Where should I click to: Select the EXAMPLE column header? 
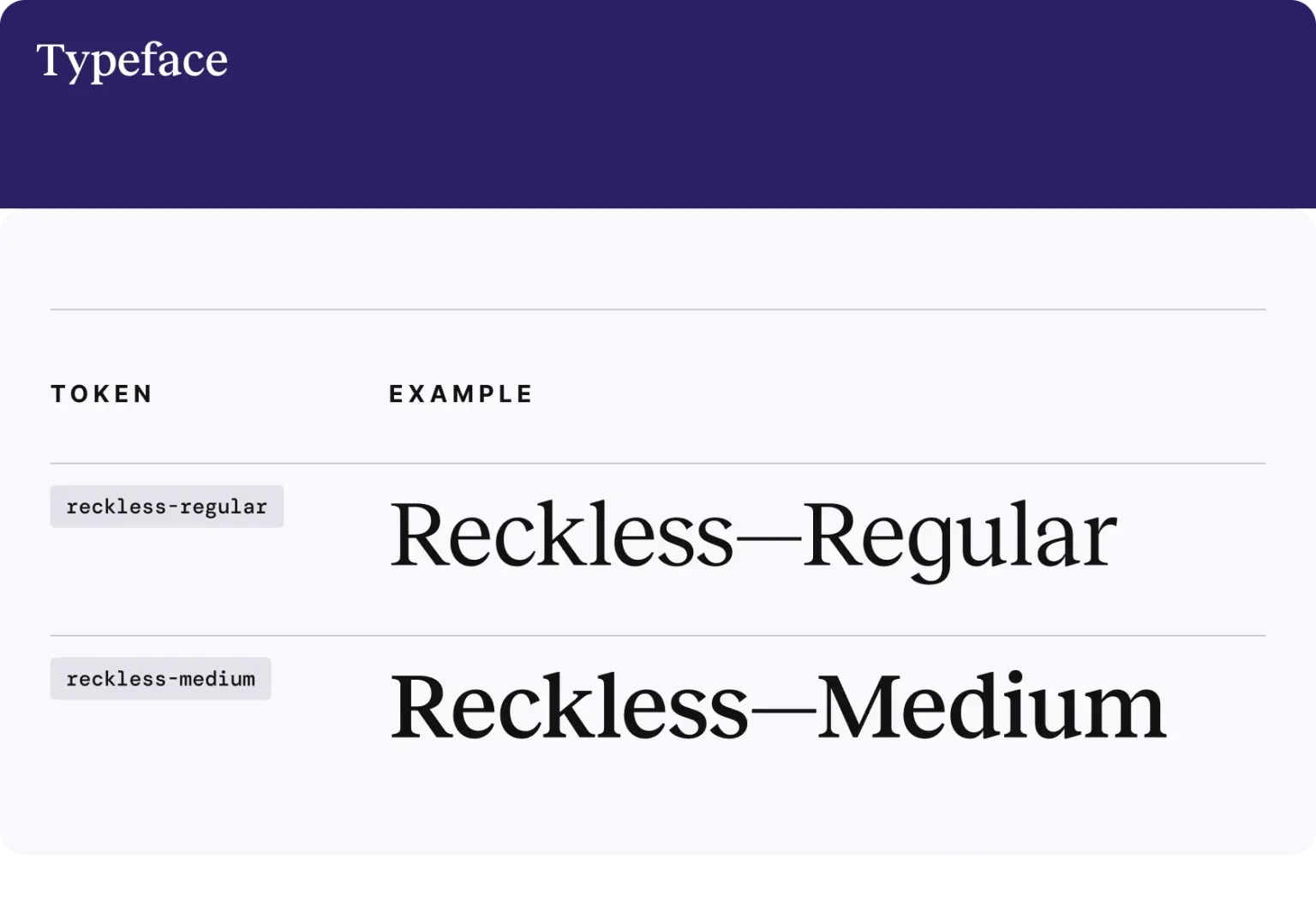(x=461, y=394)
